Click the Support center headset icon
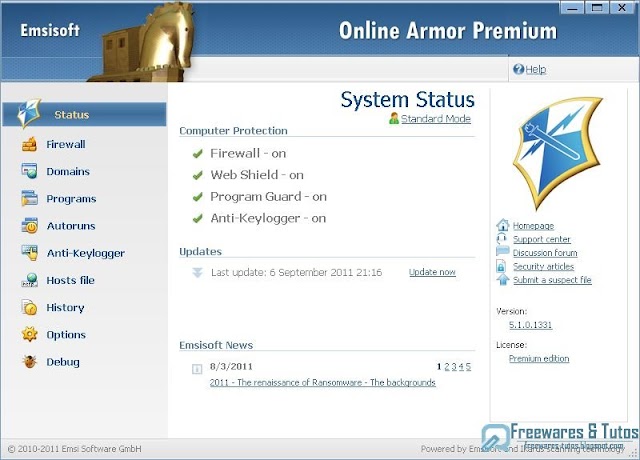Image resolution: width=640 pixels, height=460 pixels. pyautogui.click(x=502, y=238)
